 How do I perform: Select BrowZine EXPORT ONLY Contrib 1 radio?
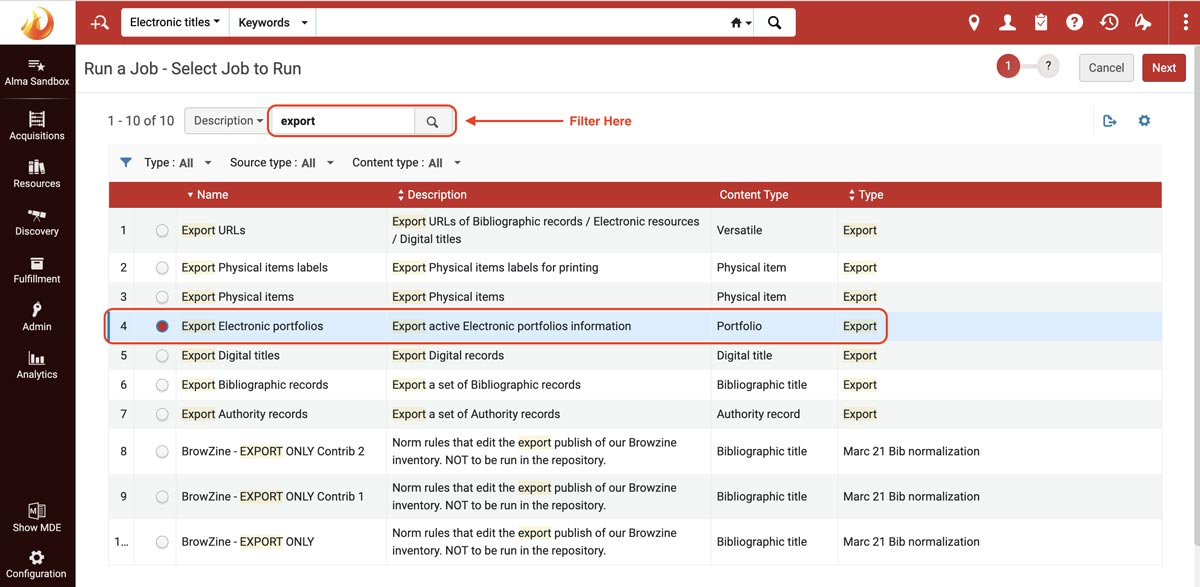click(x=162, y=497)
